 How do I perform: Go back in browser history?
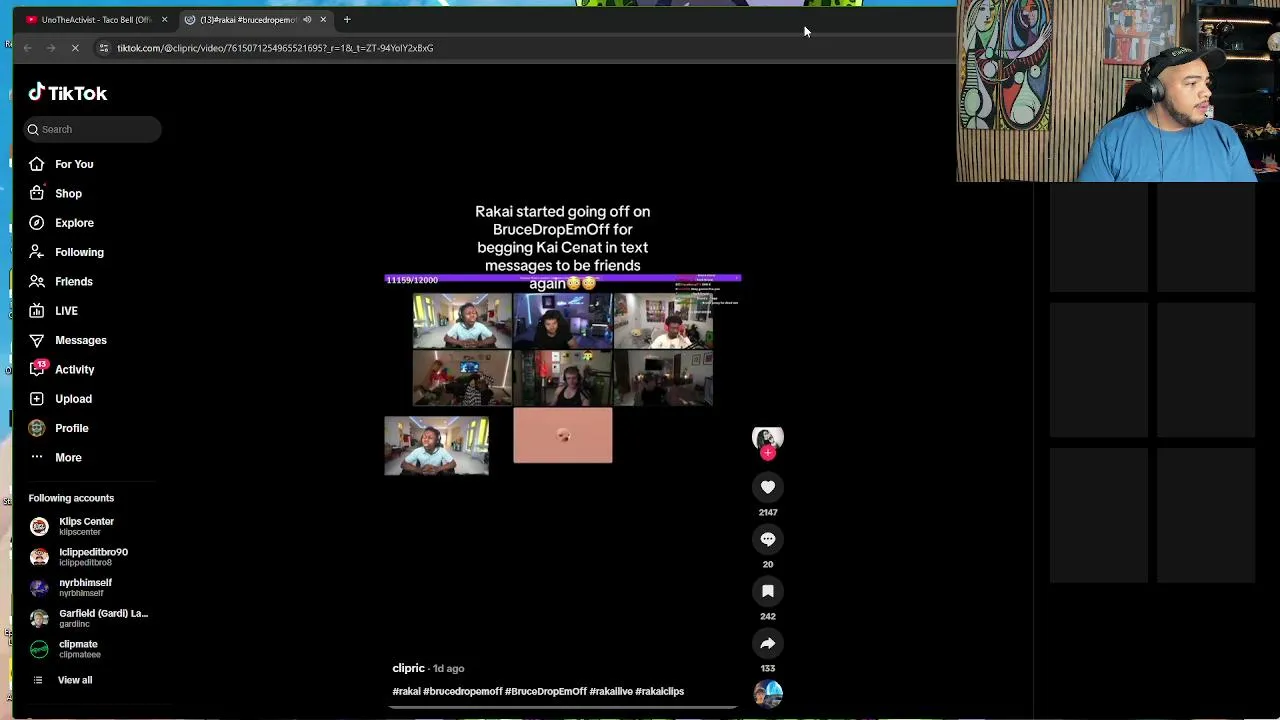[x=28, y=48]
